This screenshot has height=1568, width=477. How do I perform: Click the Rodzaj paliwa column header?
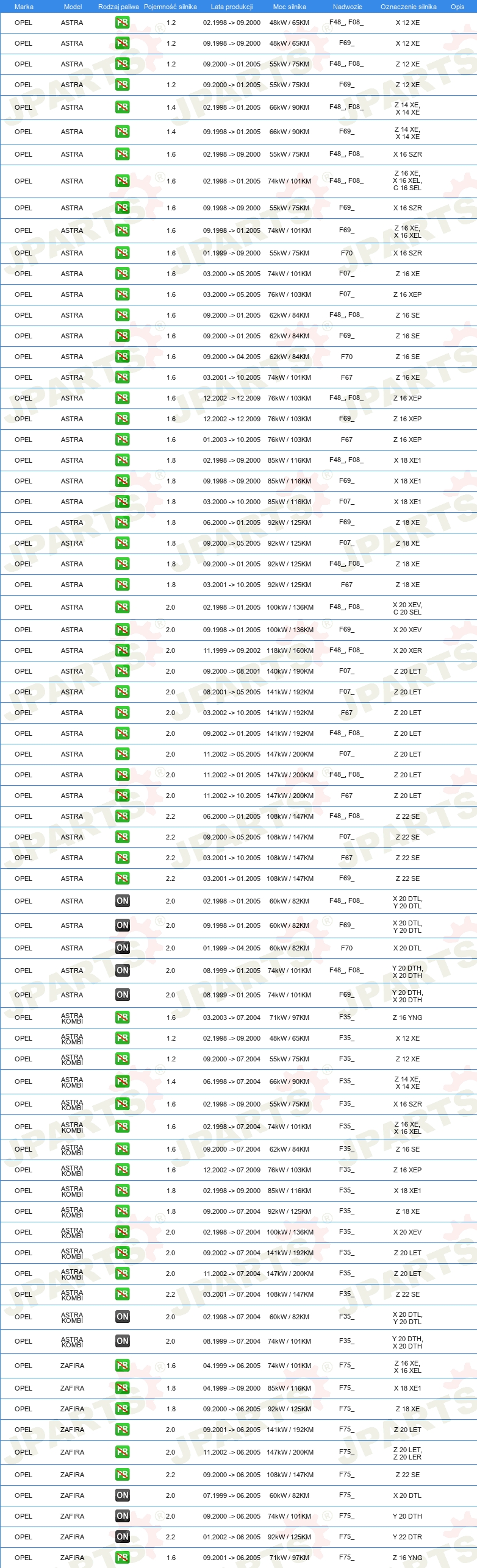[118, 7]
